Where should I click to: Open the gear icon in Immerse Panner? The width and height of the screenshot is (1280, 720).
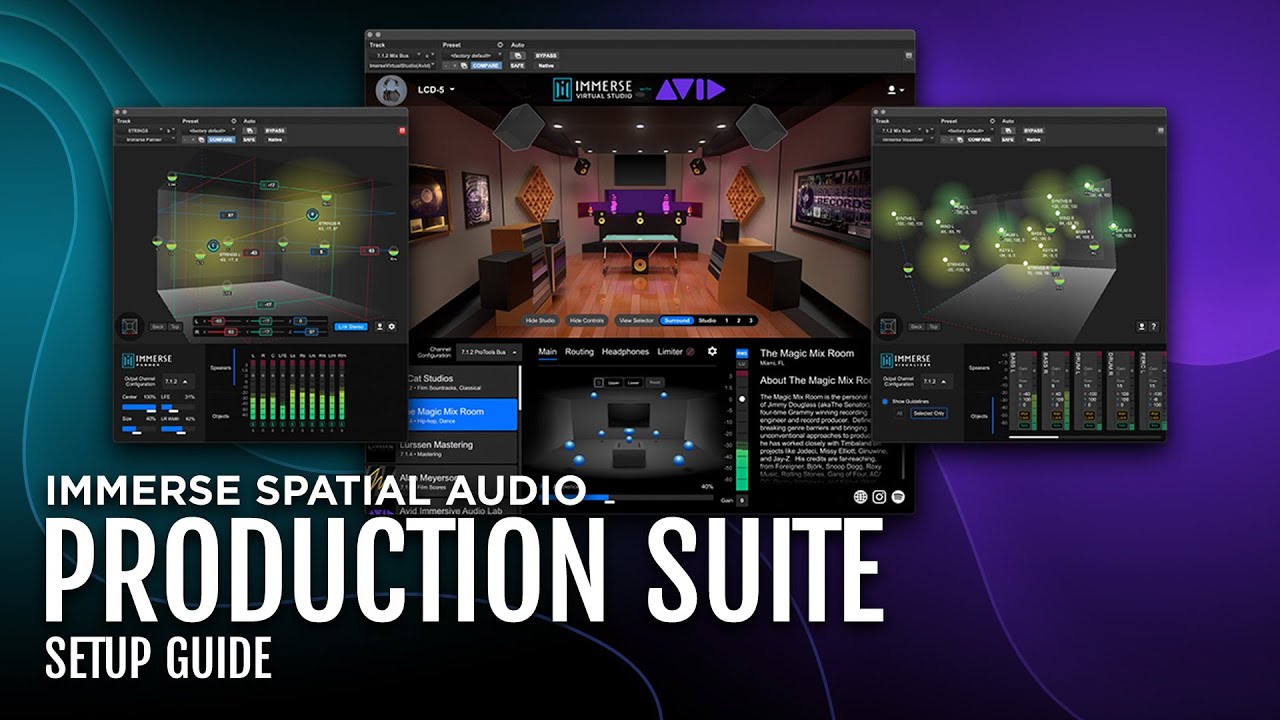392,326
